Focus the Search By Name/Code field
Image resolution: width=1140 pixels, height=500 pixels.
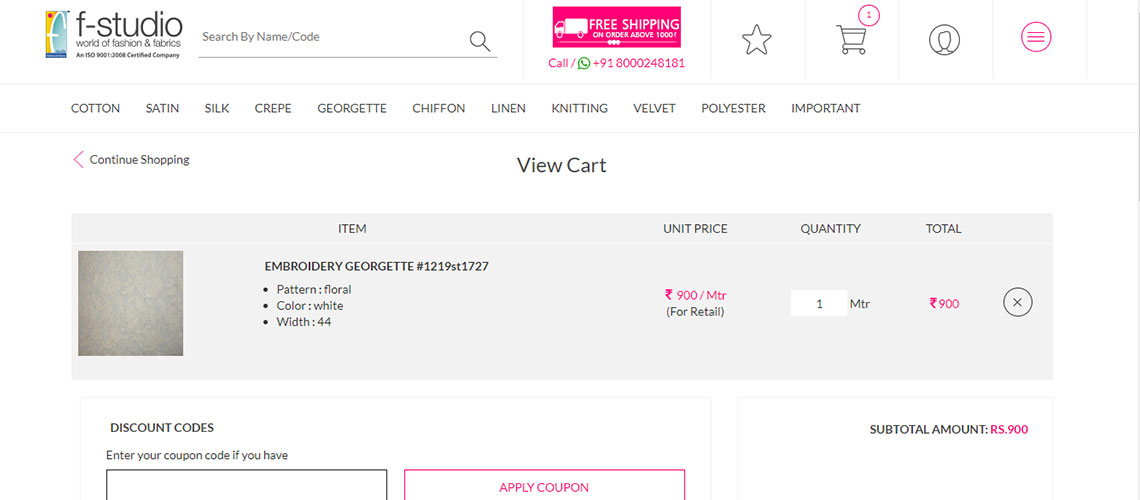point(333,37)
